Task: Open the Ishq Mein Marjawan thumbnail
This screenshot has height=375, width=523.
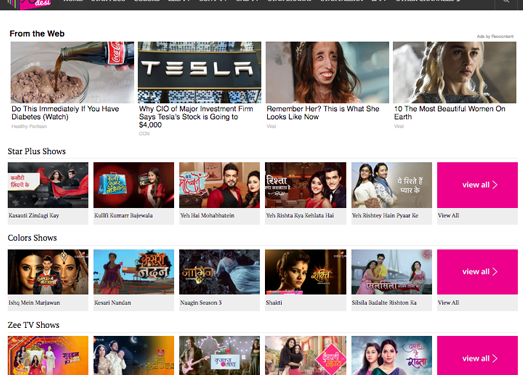Action: coord(48,272)
